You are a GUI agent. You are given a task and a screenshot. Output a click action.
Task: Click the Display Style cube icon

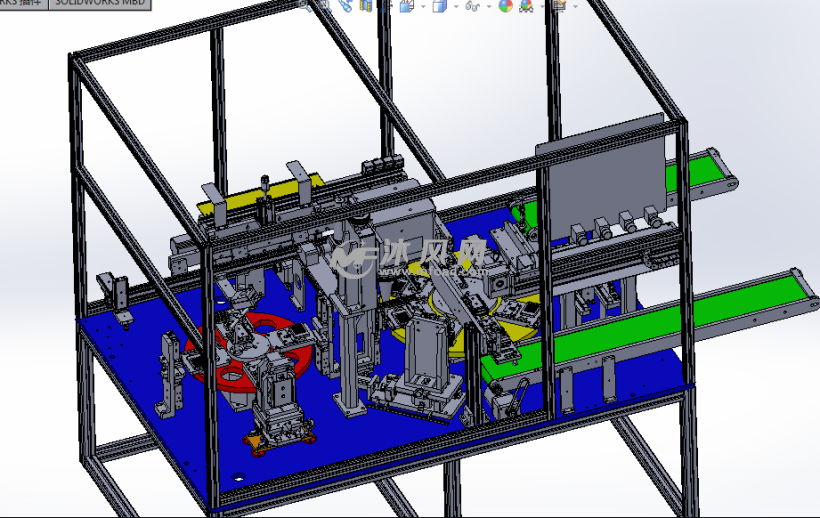pyautogui.click(x=438, y=5)
